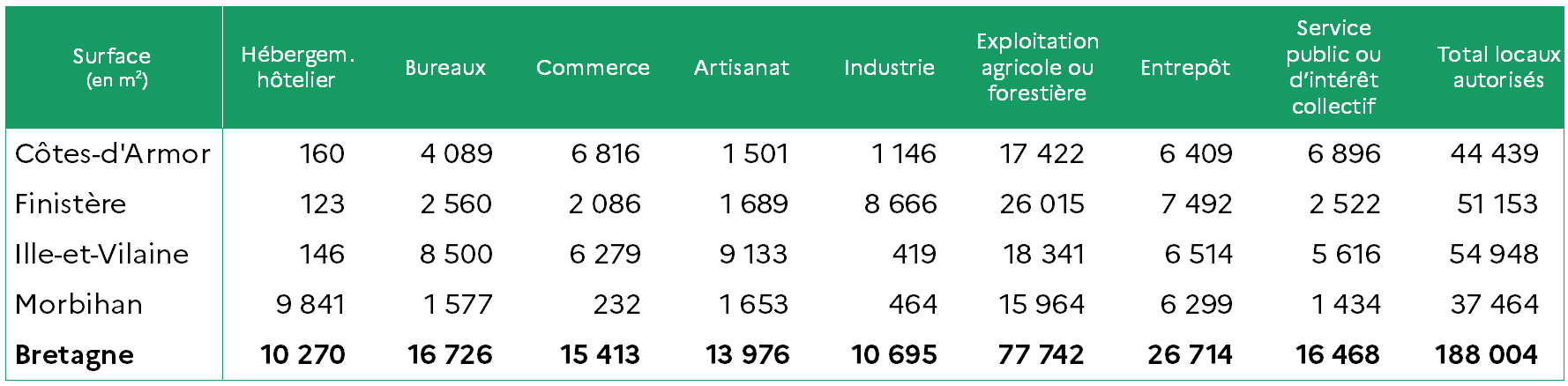
Task: Click Service public ou d'intérêt collectif header
Action: [x=1333, y=67]
